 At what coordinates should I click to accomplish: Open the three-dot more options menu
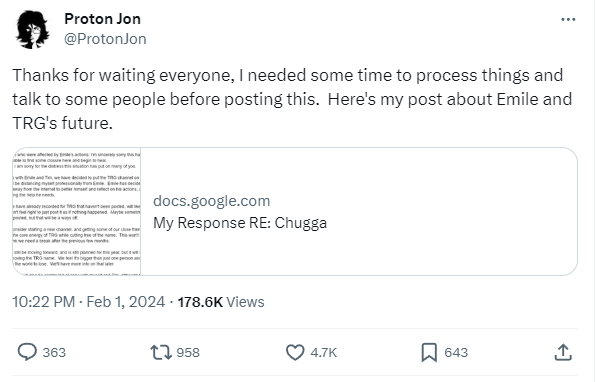click(568, 19)
